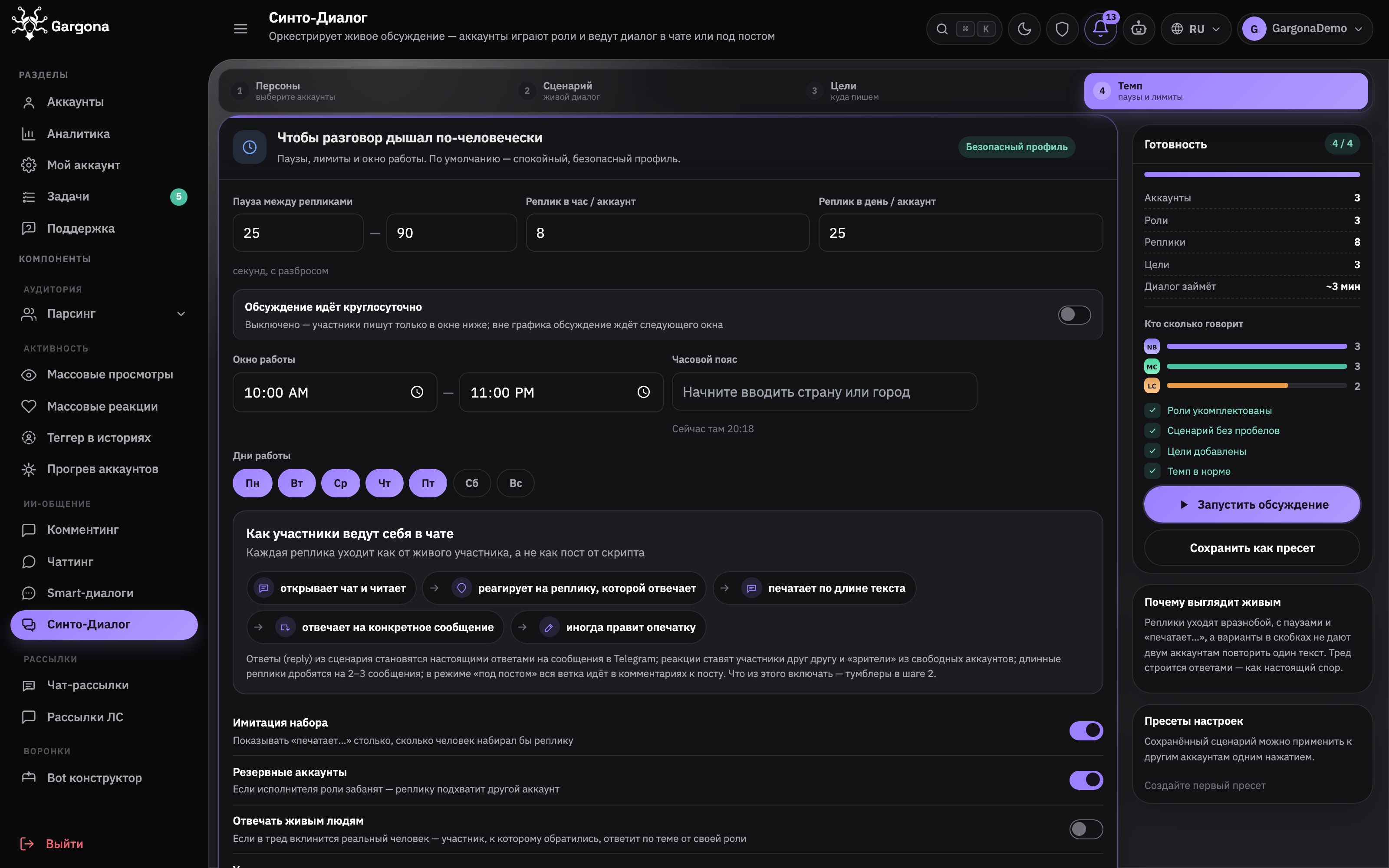Open the RU language dropdown

[1195, 29]
